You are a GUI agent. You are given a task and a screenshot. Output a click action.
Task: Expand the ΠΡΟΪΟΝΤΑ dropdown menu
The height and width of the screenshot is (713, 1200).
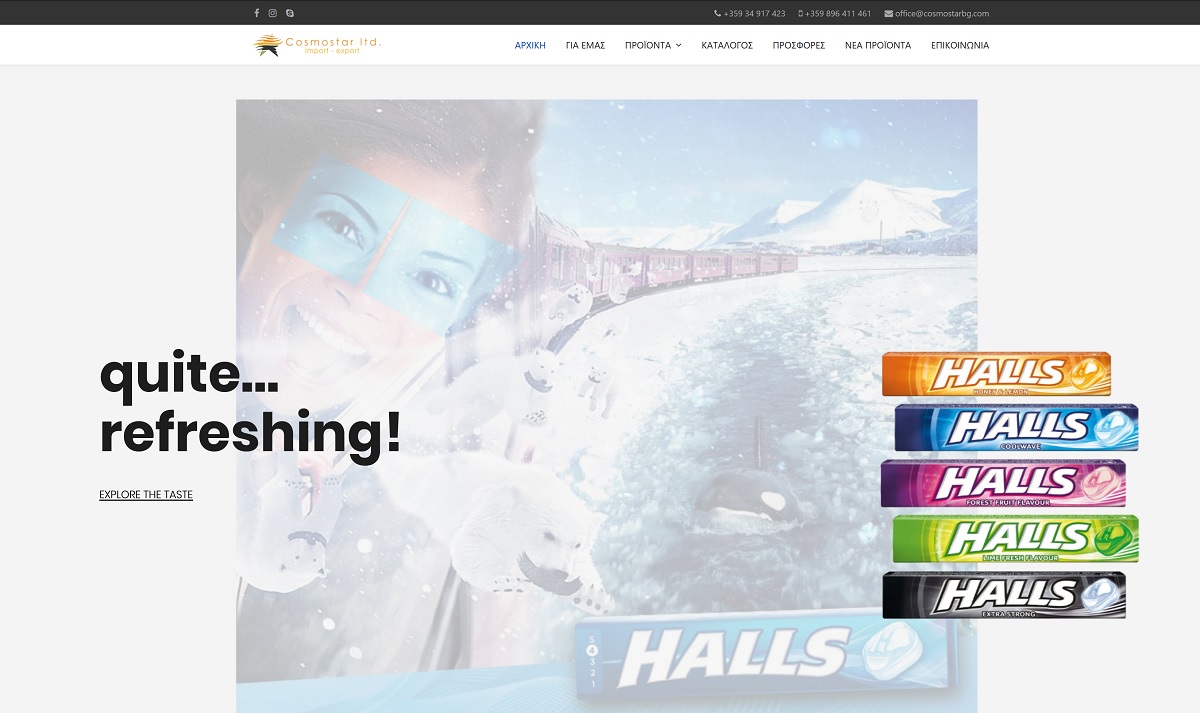coord(653,45)
